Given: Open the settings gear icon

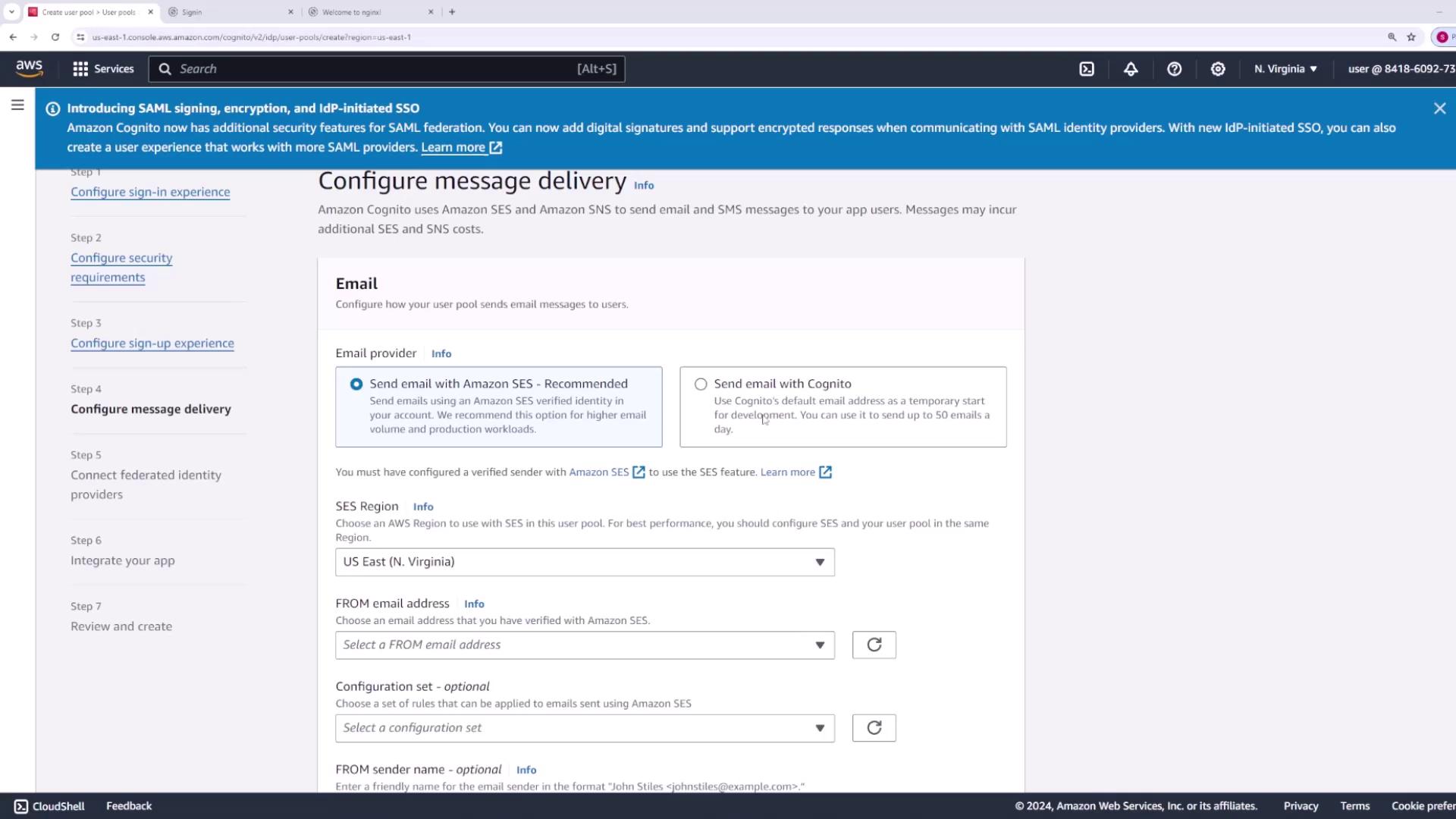Looking at the screenshot, I should pos(1218,69).
